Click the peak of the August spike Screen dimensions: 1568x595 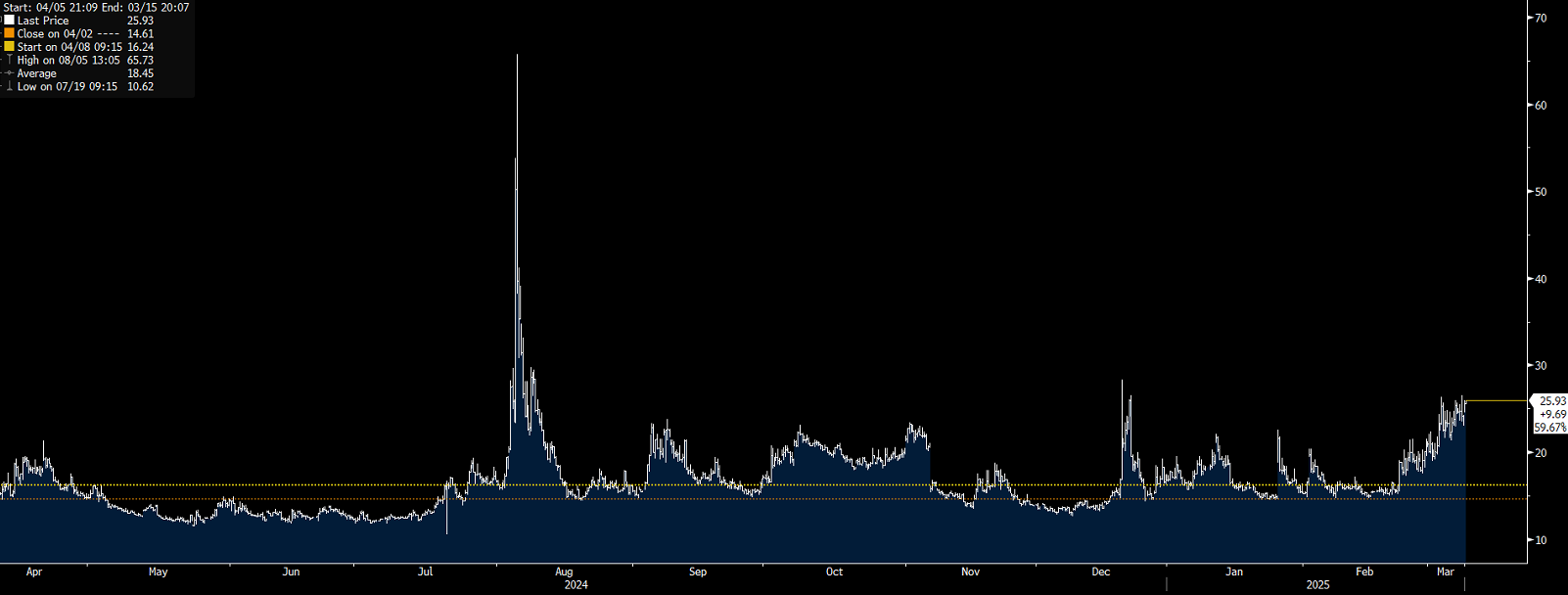coord(517,56)
